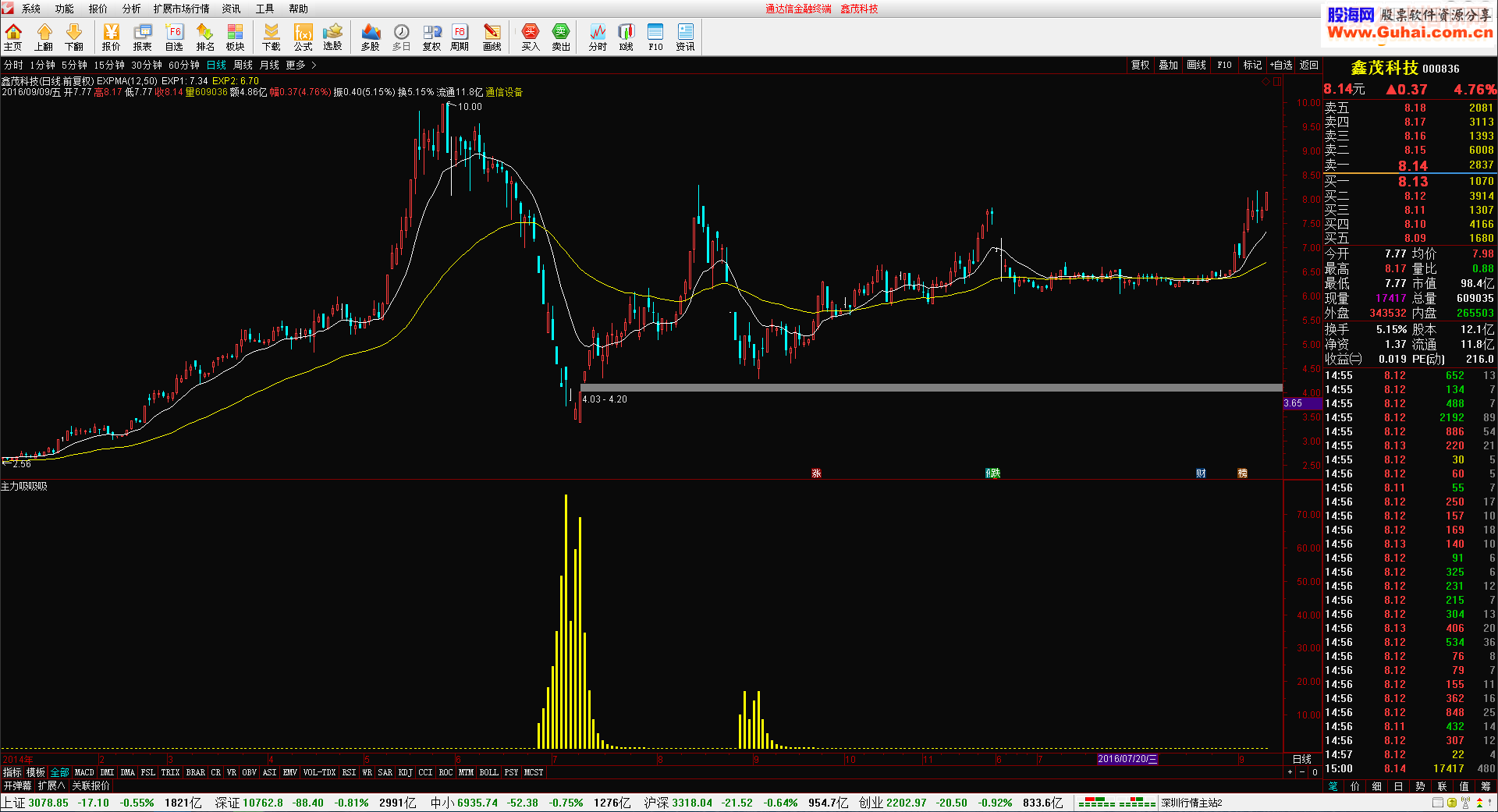This screenshot has height=812, width=1498.
Task: Click the + zoom-in chart button
Action: [1290, 772]
